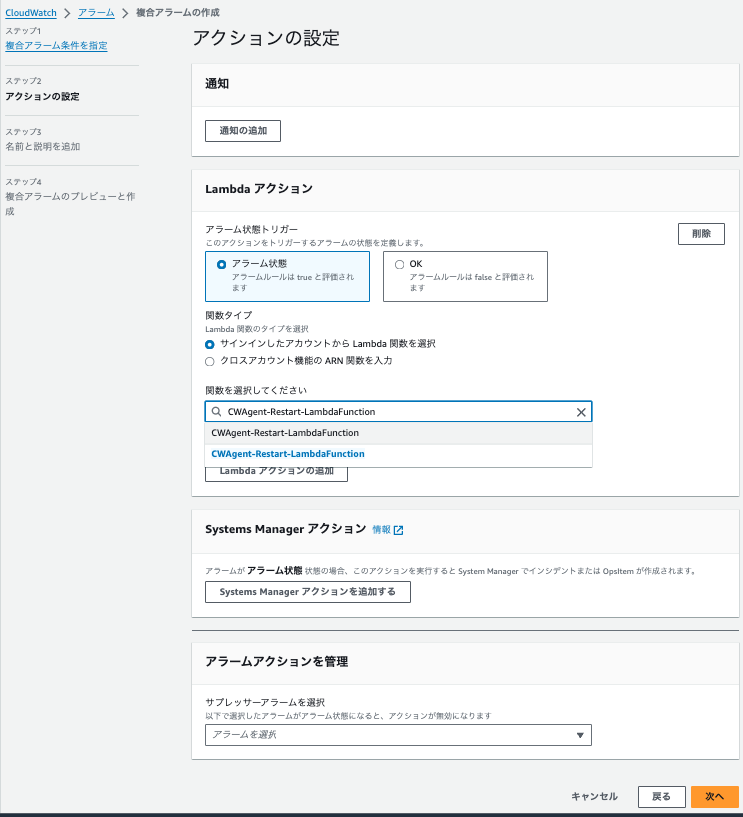743x817 pixels.
Task: Click the suppressor alarm dropdown arrow
Action: 580,734
